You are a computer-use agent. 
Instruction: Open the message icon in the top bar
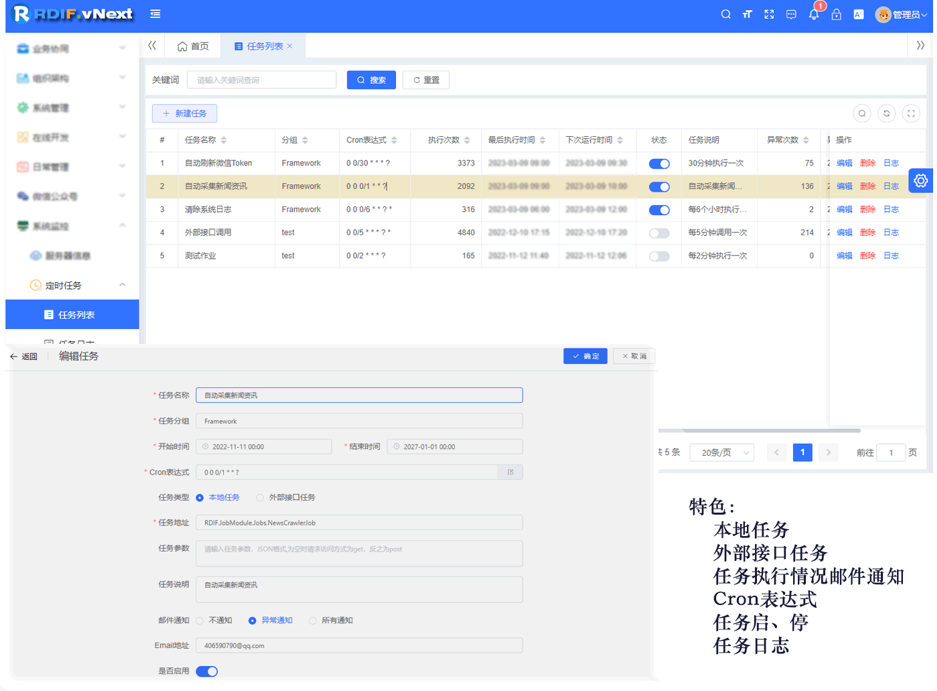[x=792, y=15]
